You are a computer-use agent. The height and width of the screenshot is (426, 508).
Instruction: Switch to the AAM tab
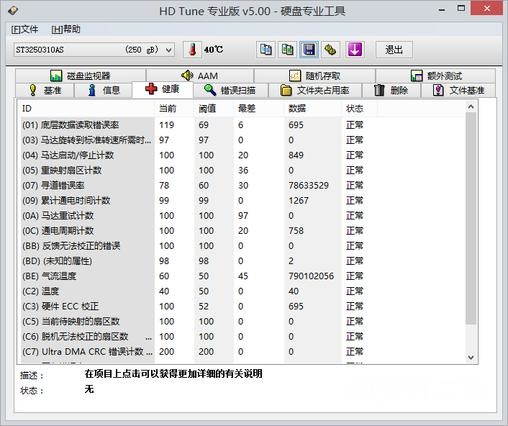pos(200,76)
